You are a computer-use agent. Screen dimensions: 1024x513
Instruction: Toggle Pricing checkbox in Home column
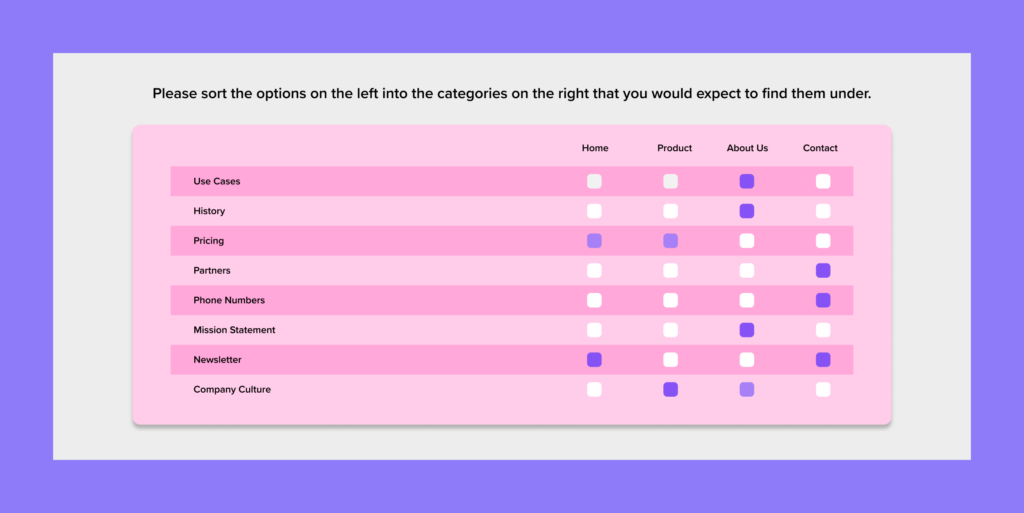click(594, 241)
